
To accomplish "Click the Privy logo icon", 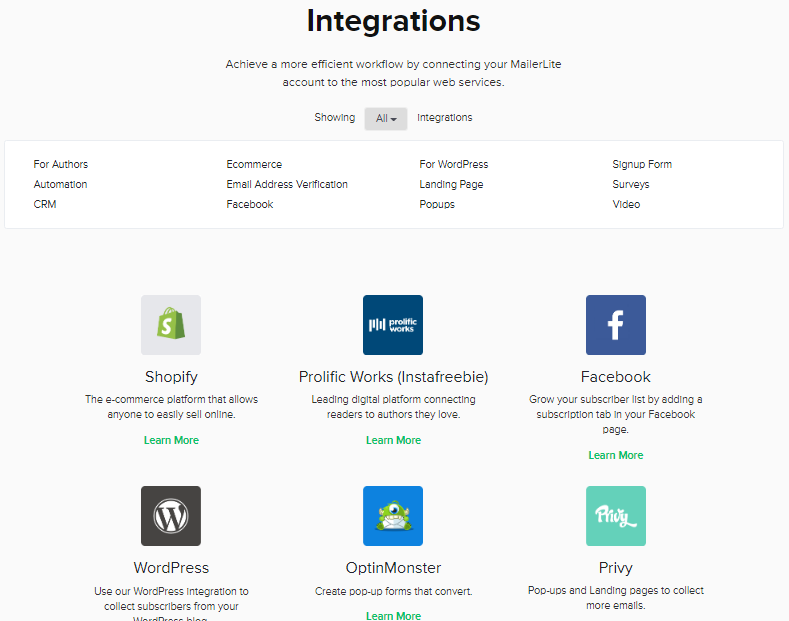I will [616, 516].
